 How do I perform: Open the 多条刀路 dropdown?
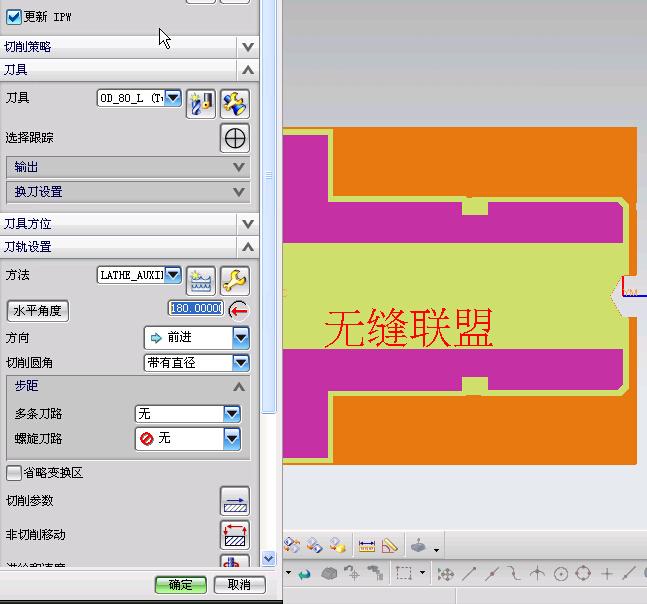pos(232,414)
